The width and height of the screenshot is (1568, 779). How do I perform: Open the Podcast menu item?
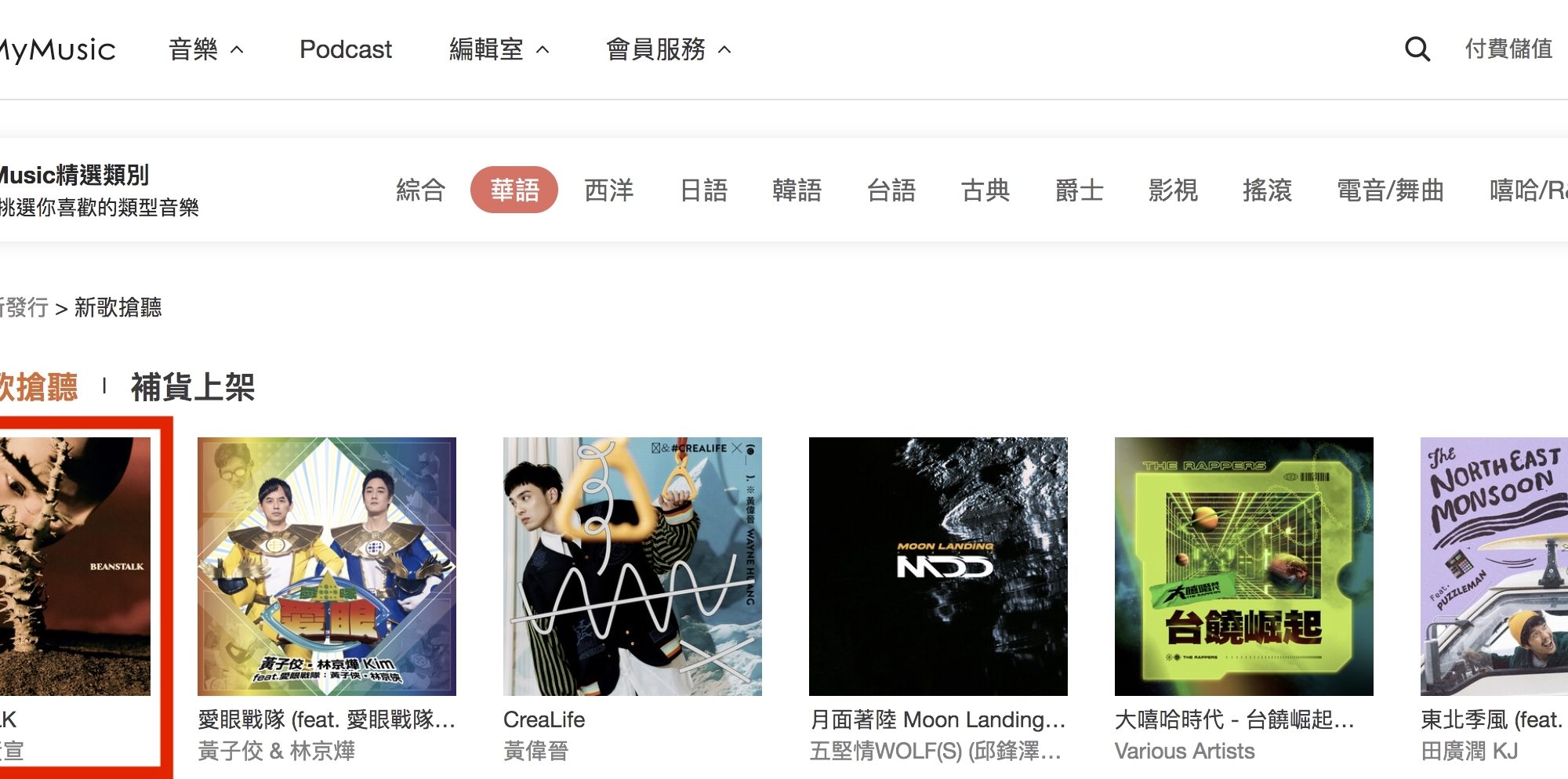tap(346, 49)
